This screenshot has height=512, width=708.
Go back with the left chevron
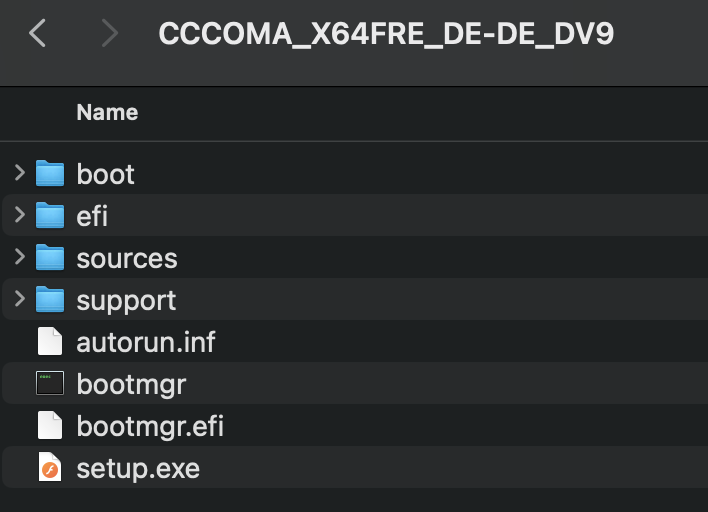click(x=38, y=34)
